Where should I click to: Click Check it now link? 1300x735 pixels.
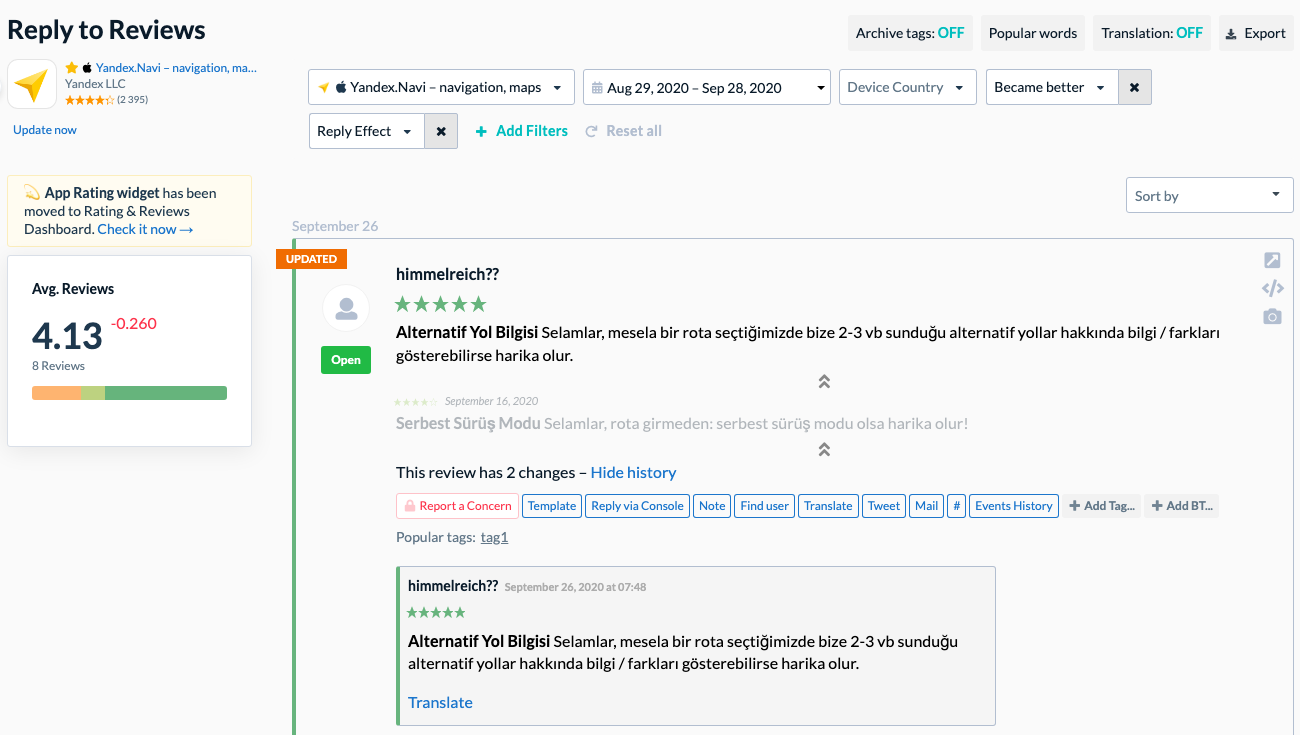145,229
